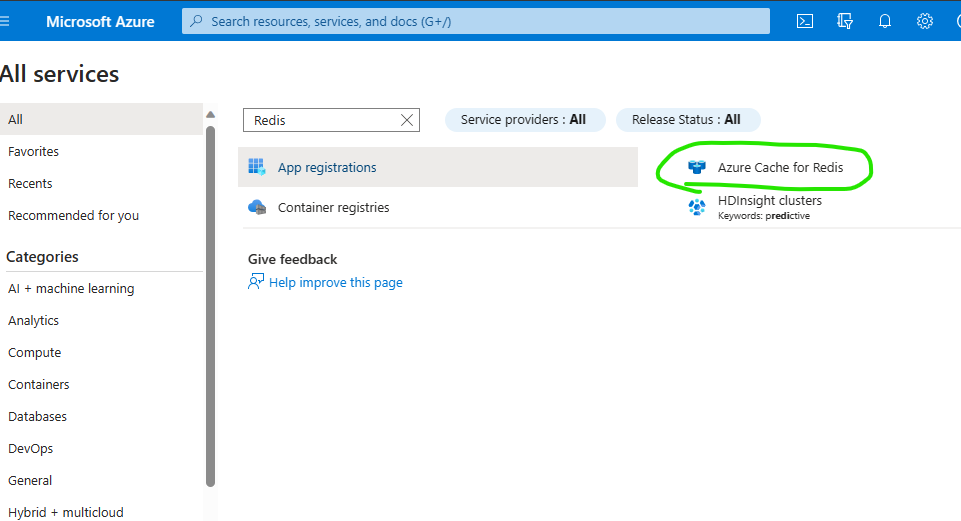The height and width of the screenshot is (521, 961).
Task: Click the feedback person icon
Action: pyautogui.click(x=256, y=281)
